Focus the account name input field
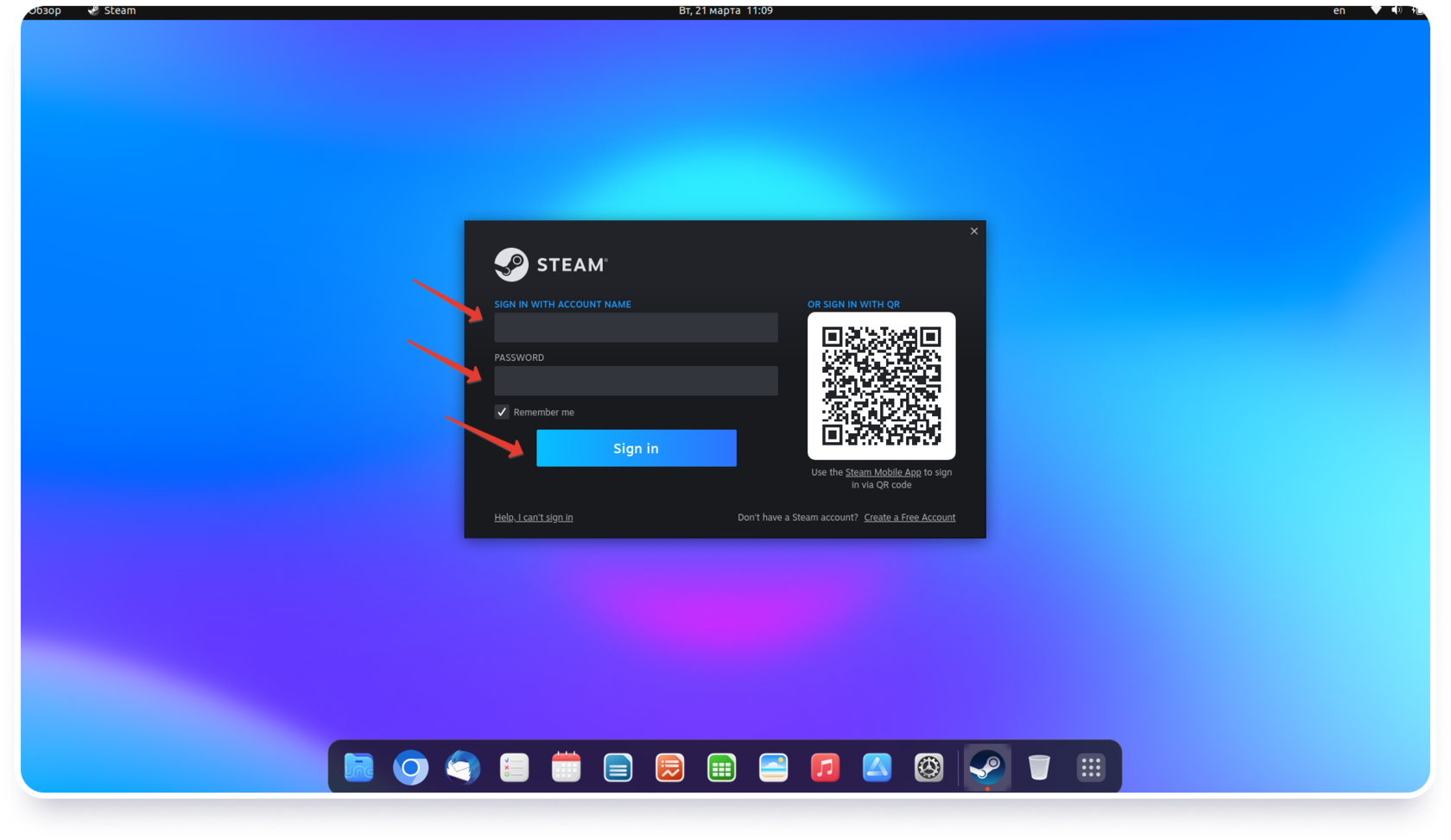The image size is (1451, 840). point(636,327)
